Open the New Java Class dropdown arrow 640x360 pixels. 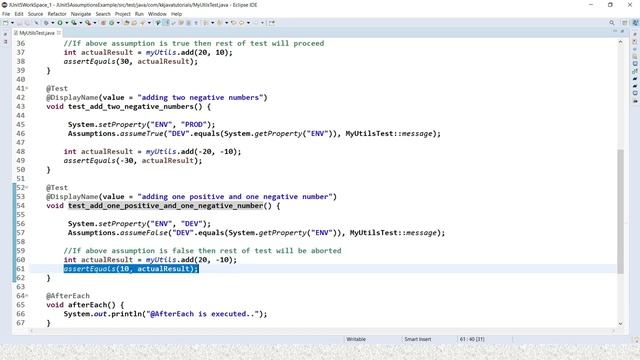click(118, 23)
